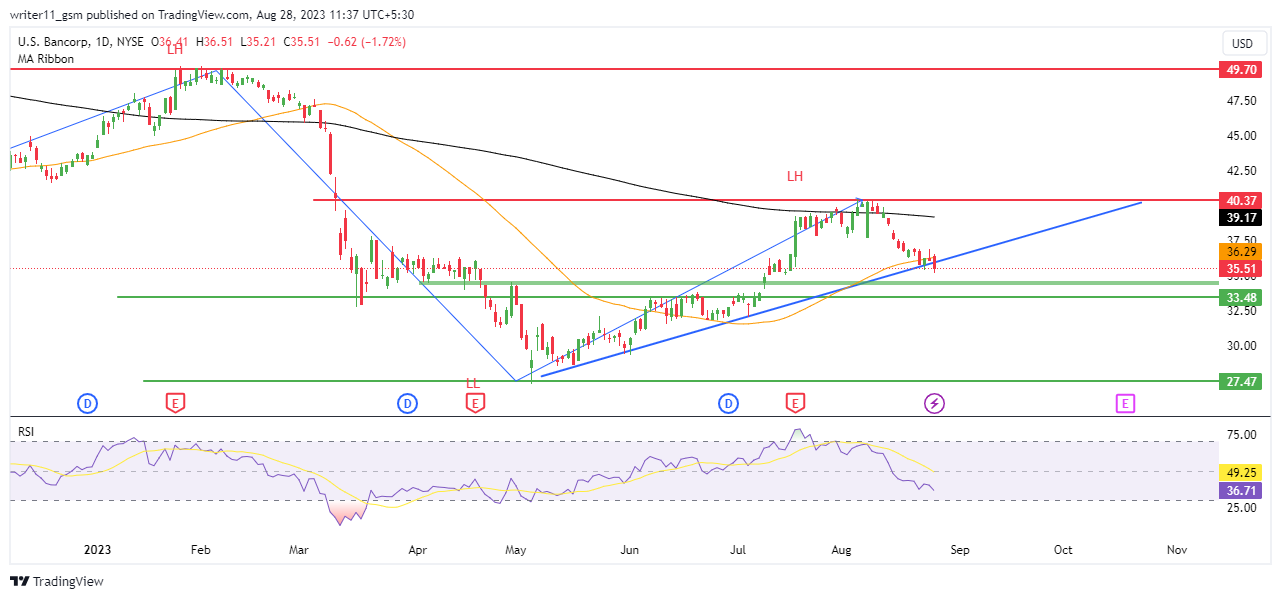The width and height of the screenshot is (1281, 599).
Task: Click the LH label above the August high
Action: [795, 176]
